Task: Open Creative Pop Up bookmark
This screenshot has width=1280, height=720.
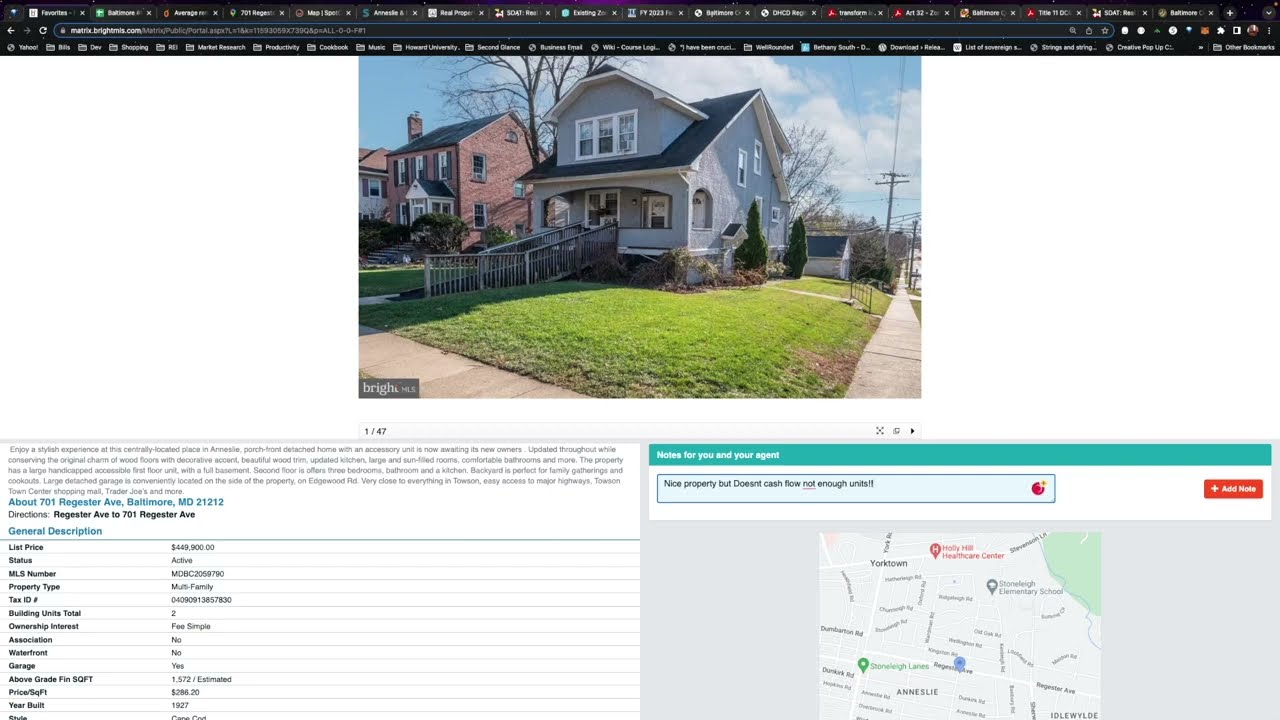Action: coord(1139,47)
